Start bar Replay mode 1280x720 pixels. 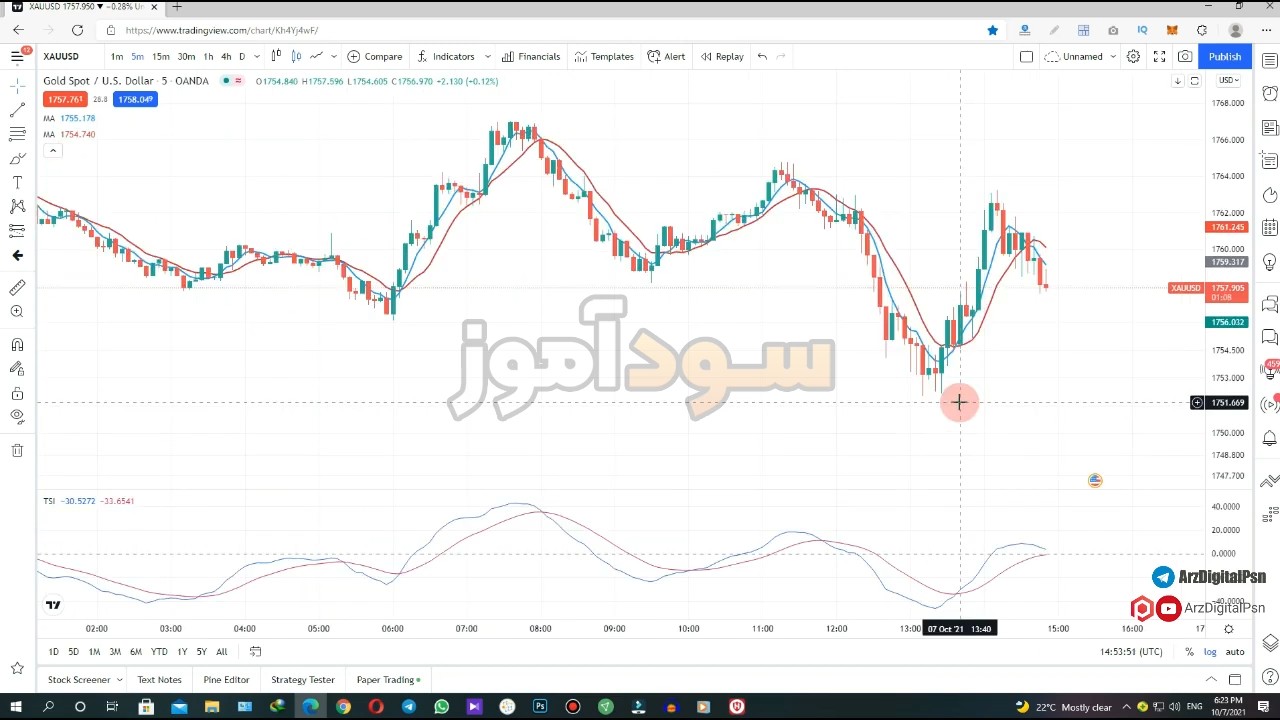click(722, 57)
